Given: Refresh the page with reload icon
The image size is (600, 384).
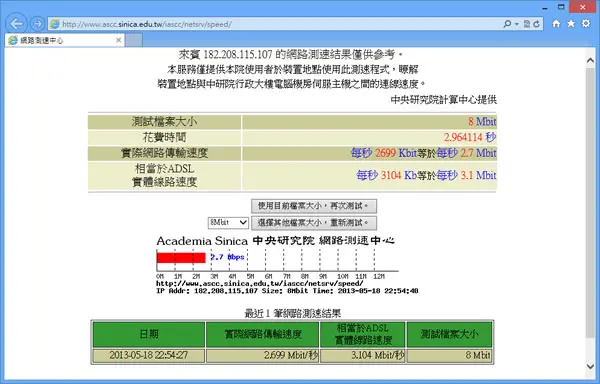Looking at the screenshot, I should click(536, 24).
